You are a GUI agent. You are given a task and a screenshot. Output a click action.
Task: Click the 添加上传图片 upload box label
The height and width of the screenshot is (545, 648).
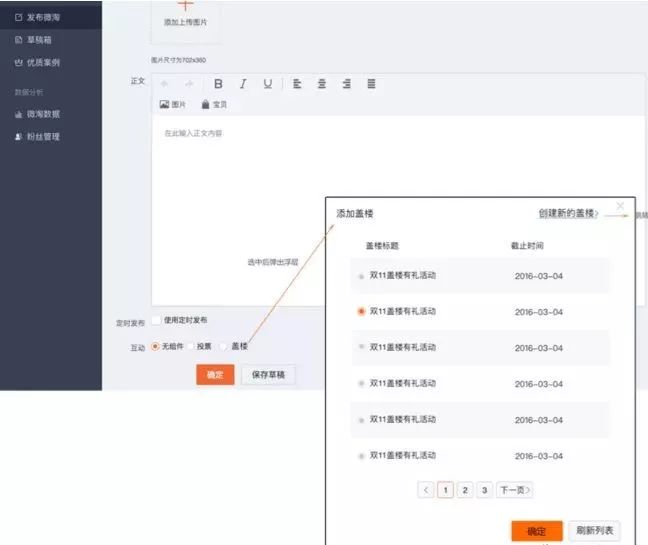(x=186, y=22)
